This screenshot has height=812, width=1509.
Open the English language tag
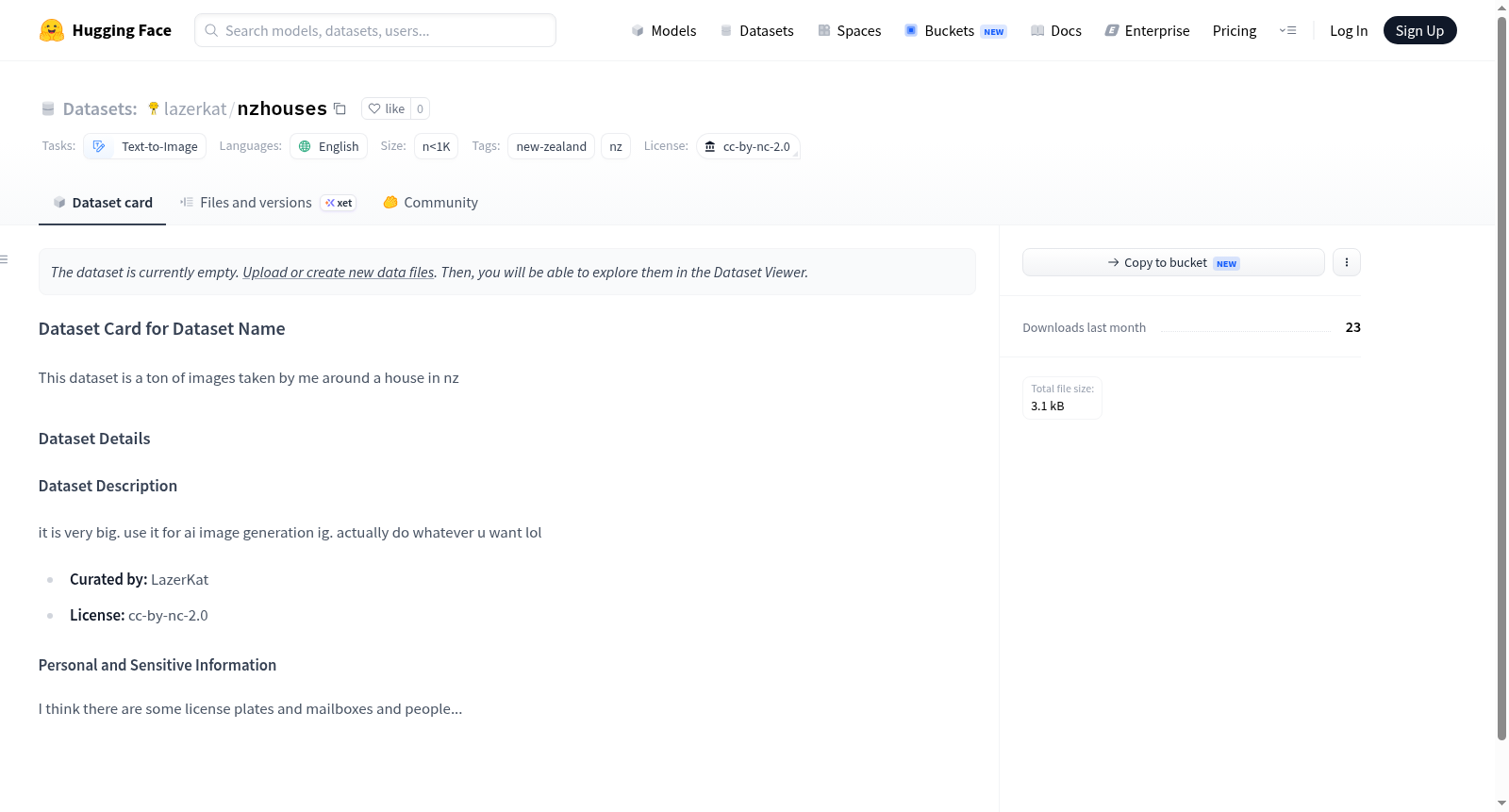pyautogui.click(x=328, y=146)
